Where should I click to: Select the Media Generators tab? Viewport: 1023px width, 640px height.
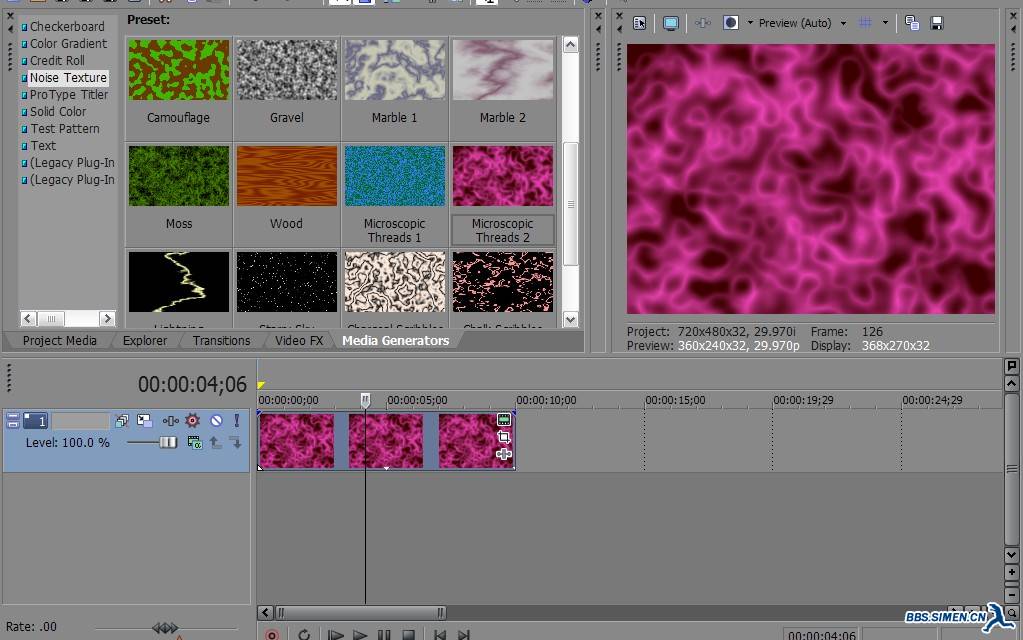tap(395, 341)
